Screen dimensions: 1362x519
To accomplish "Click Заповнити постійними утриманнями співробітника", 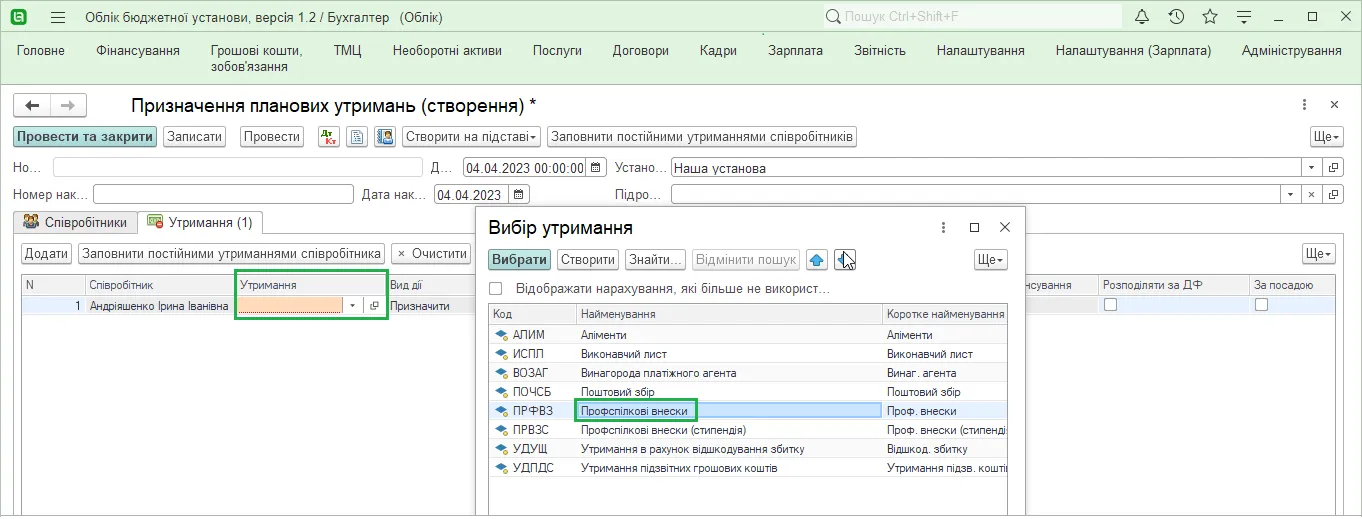I will point(233,254).
